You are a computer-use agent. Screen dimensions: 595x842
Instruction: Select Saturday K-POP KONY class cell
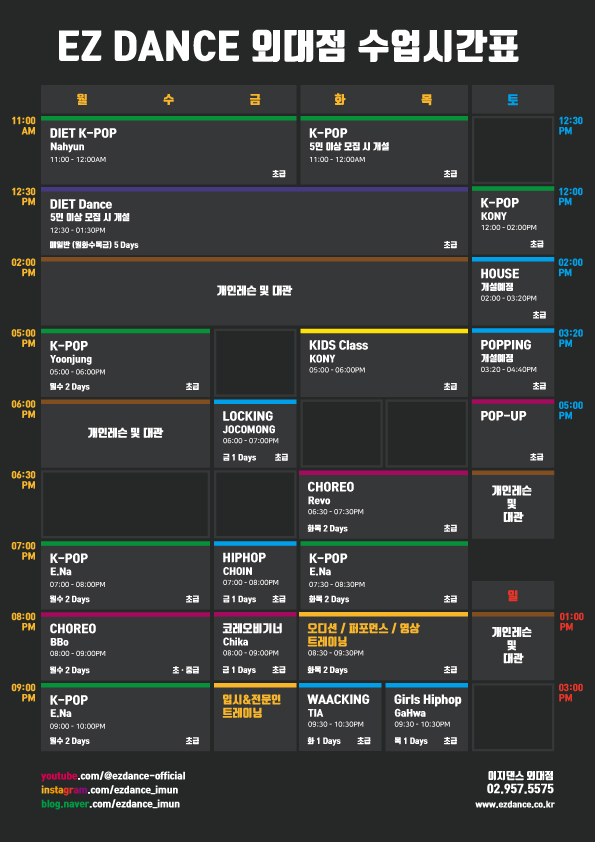(513, 221)
